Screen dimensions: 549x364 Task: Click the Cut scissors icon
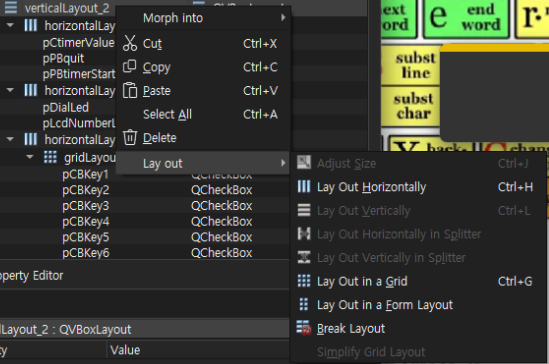[x=130, y=43]
